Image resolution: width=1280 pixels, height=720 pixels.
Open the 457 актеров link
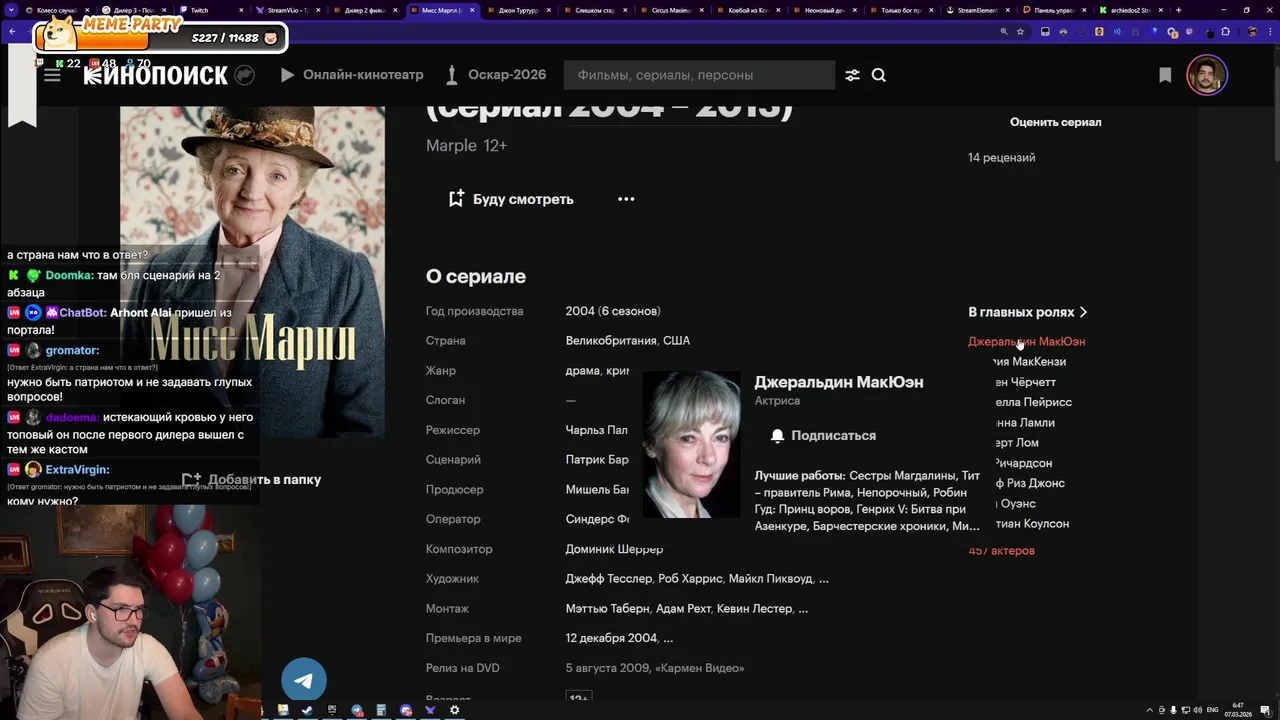(1001, 551)
